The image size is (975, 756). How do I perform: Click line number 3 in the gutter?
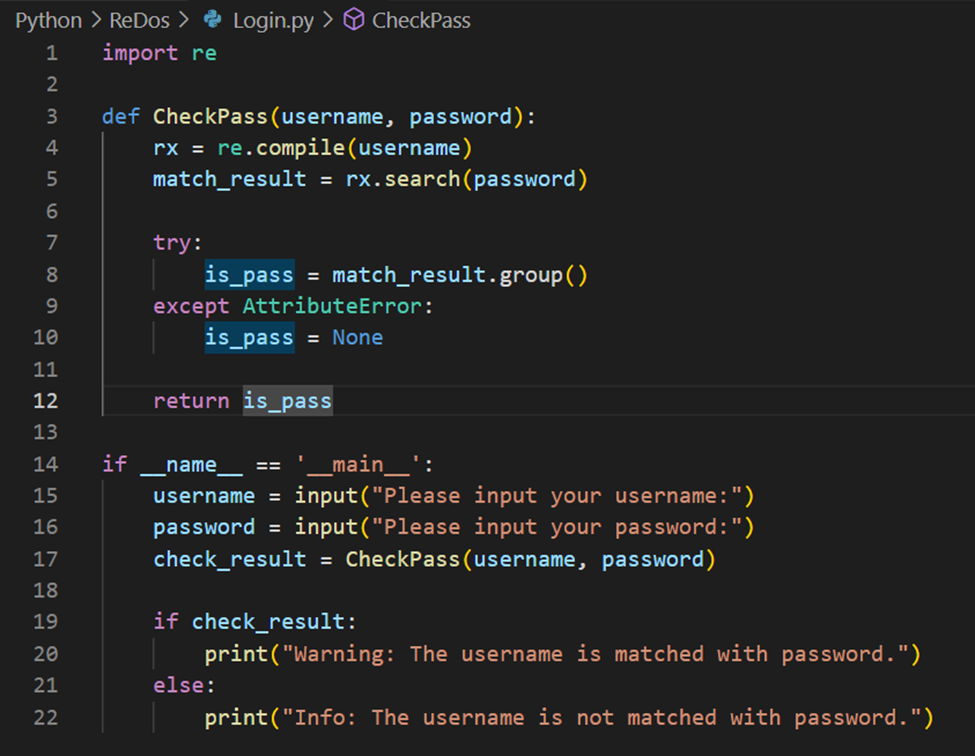click(x=51, y=117)
